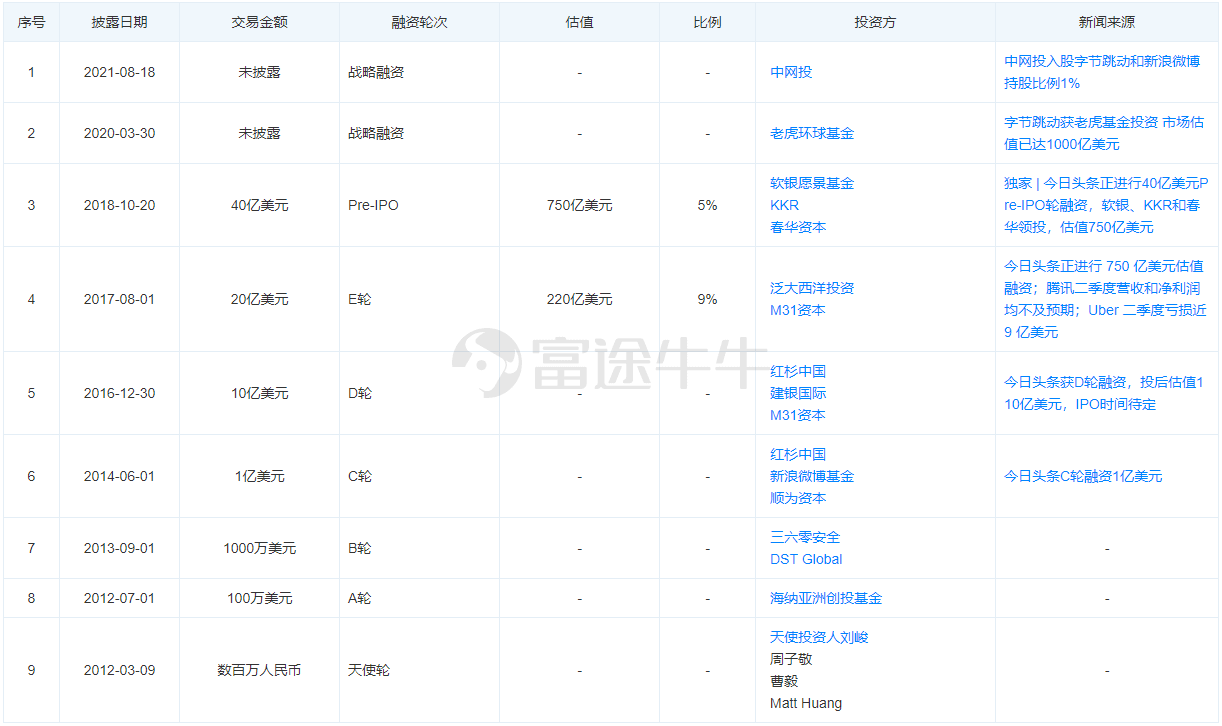Click investor name 周子敬
1222x726 pixels.
[791, 659]
